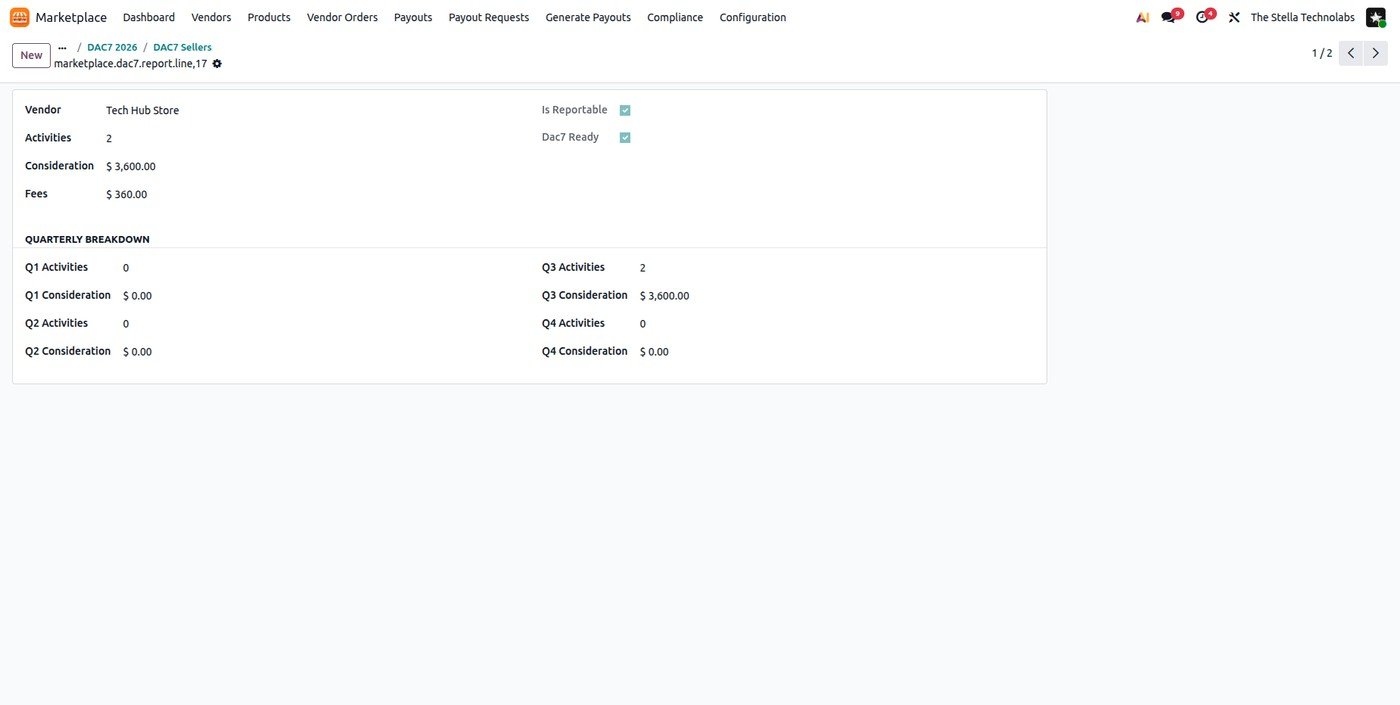Click the Q4 Consideration value $ 0.00

click(x=655, y=352)
